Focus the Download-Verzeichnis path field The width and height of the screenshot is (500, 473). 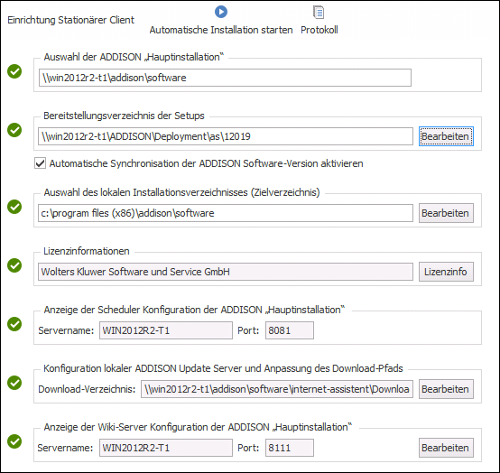[x=277, y=389]
